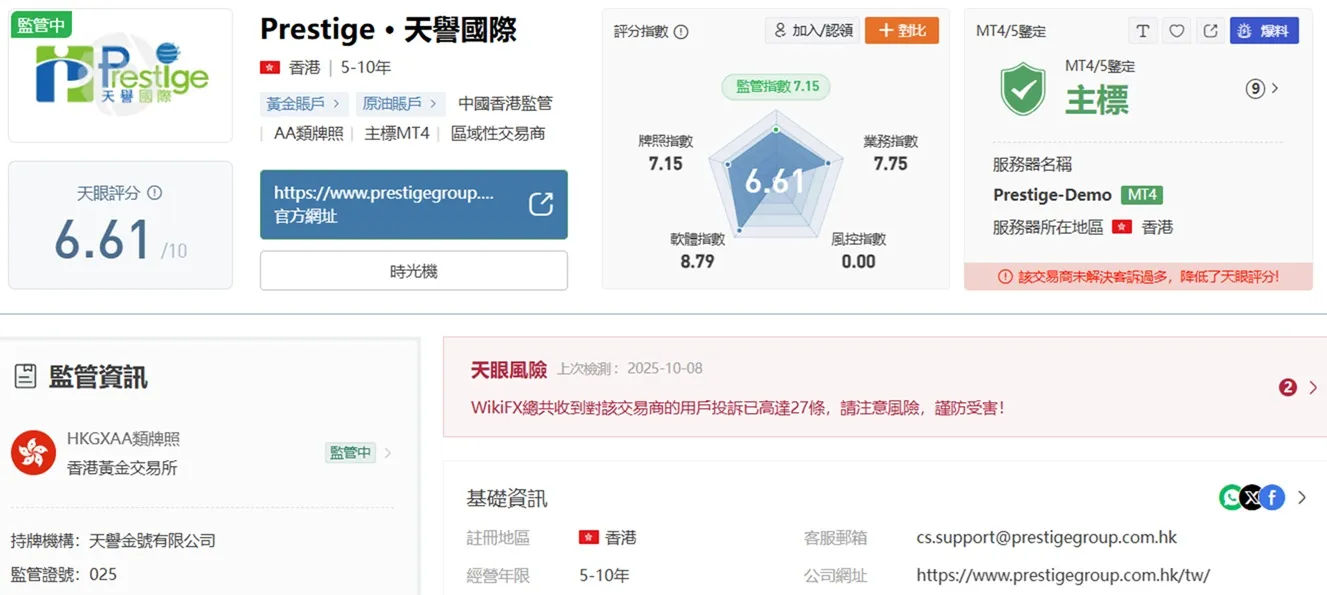Screen dimensions: 1327x595
Task: Open the official website link external icon
Action: [541, 204]
